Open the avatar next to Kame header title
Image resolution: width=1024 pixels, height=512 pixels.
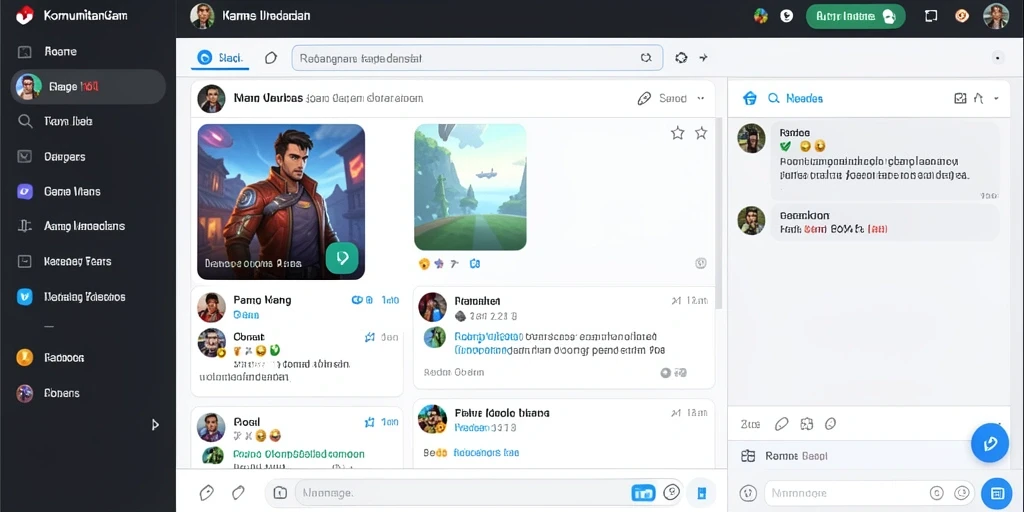point(202,16)
